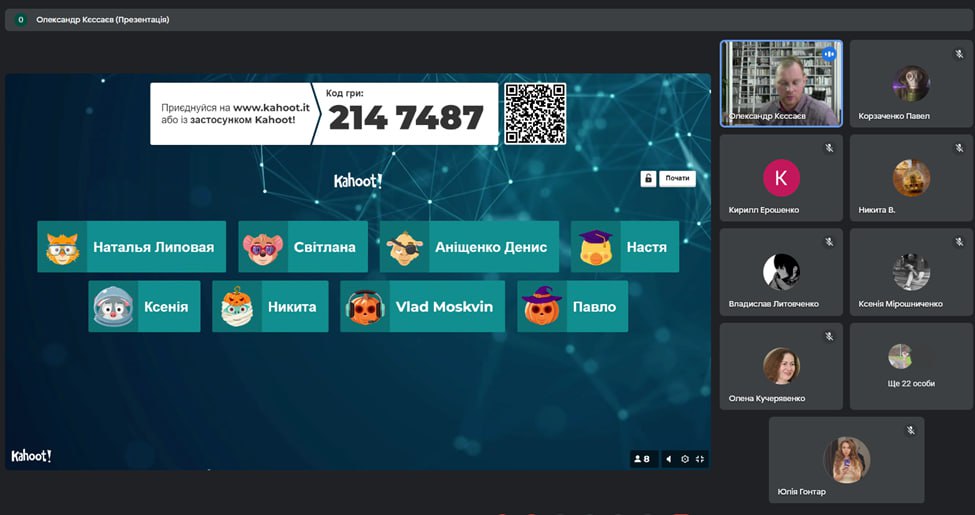
Task: Click the mummy pumpkin avatar of Никита
Action: (x=237, y=307)
